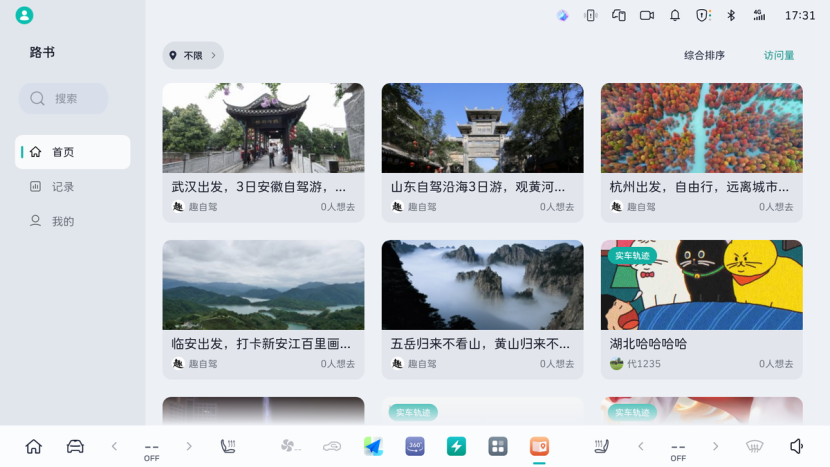Open the 路书 roadbook app icon

(x=539, y=446)
